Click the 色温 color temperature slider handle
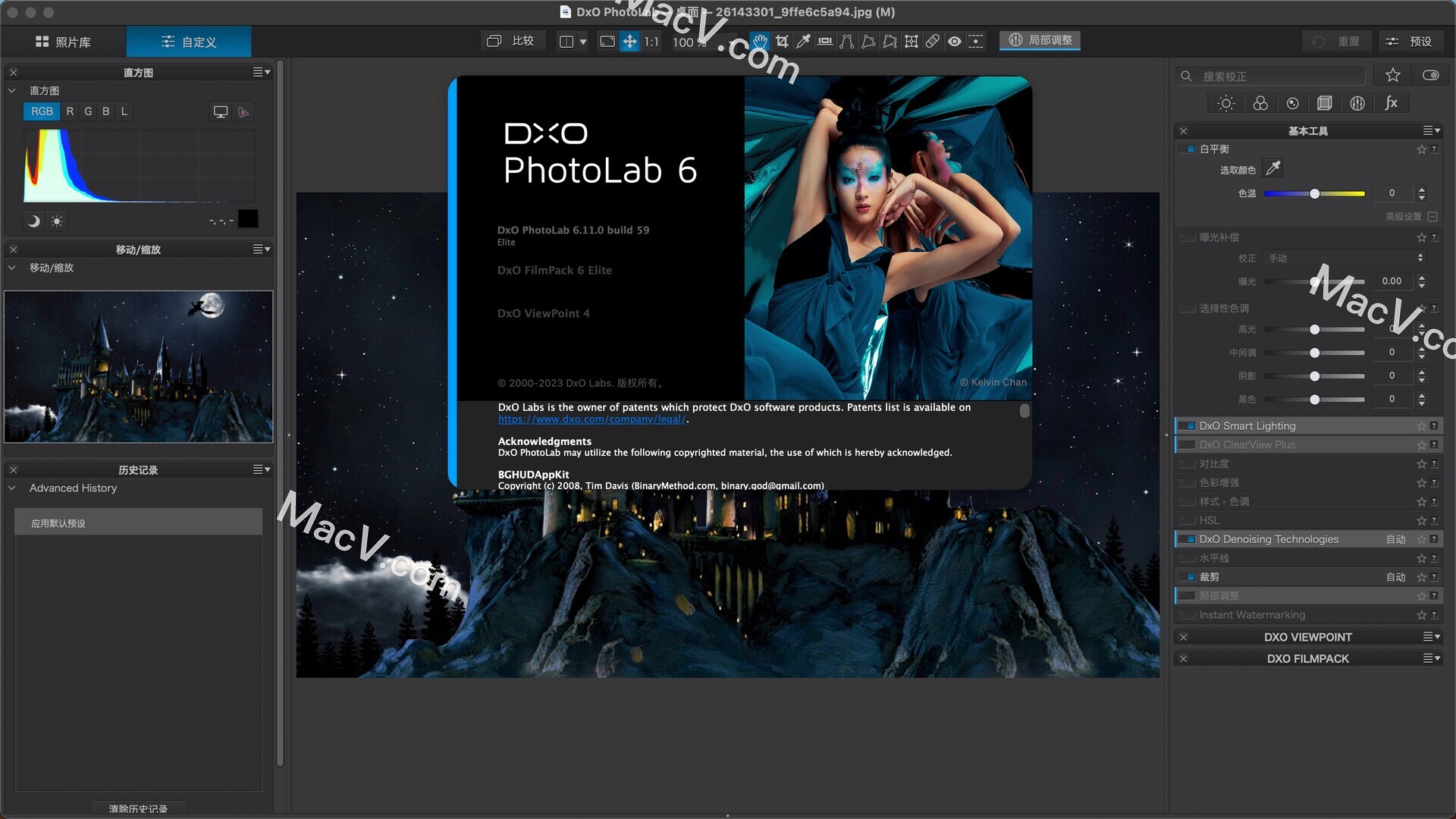Screen dimensions: 1456x819 coord(1314,193)
